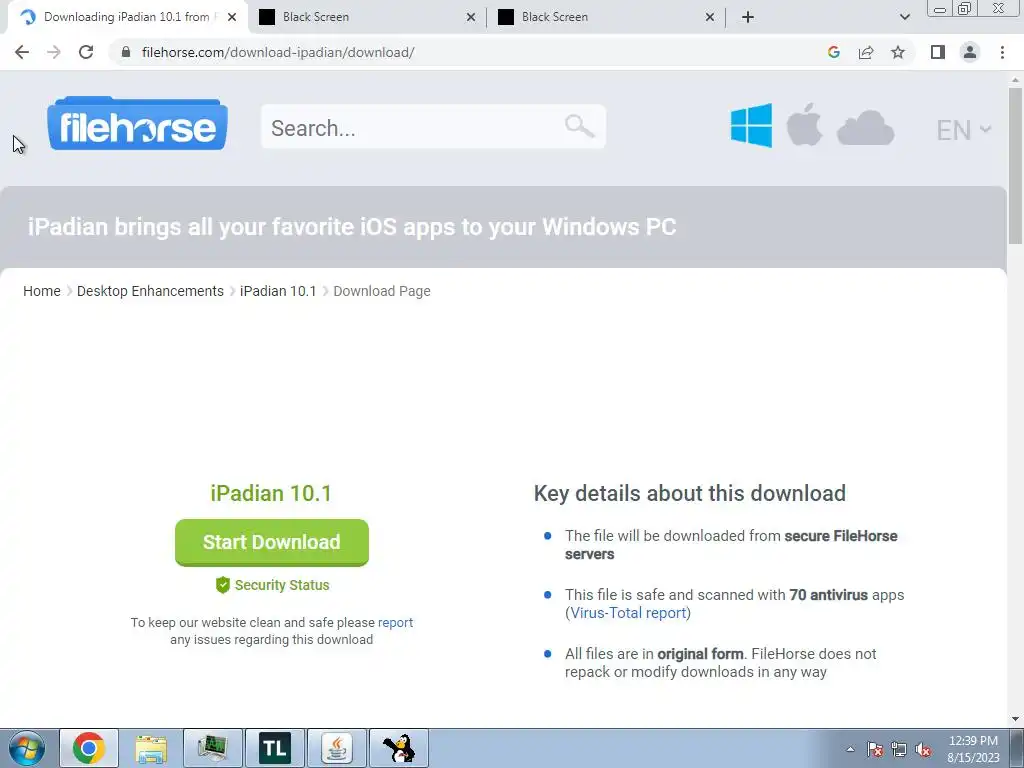Click the Google icon in address bar

833,52
